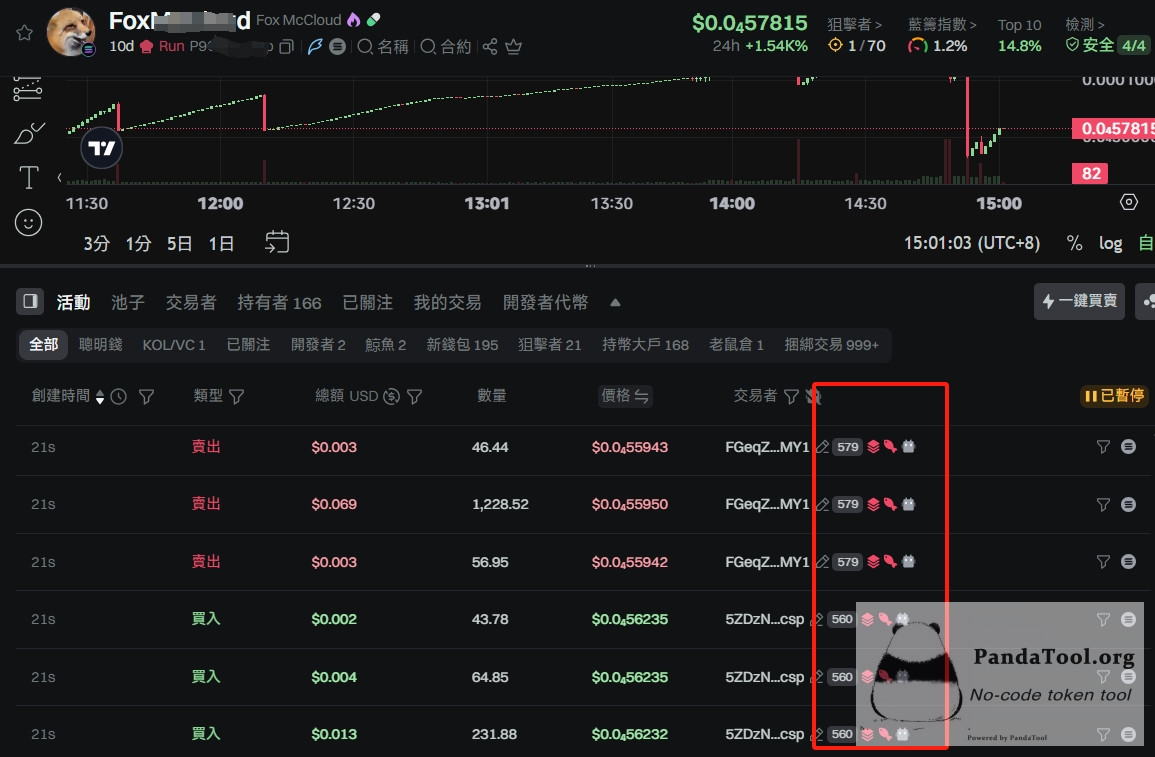The height and width of the screenshot is (757, 1155).
Task: Select the text annotation tool on the chart
Action: click(28, 178)
